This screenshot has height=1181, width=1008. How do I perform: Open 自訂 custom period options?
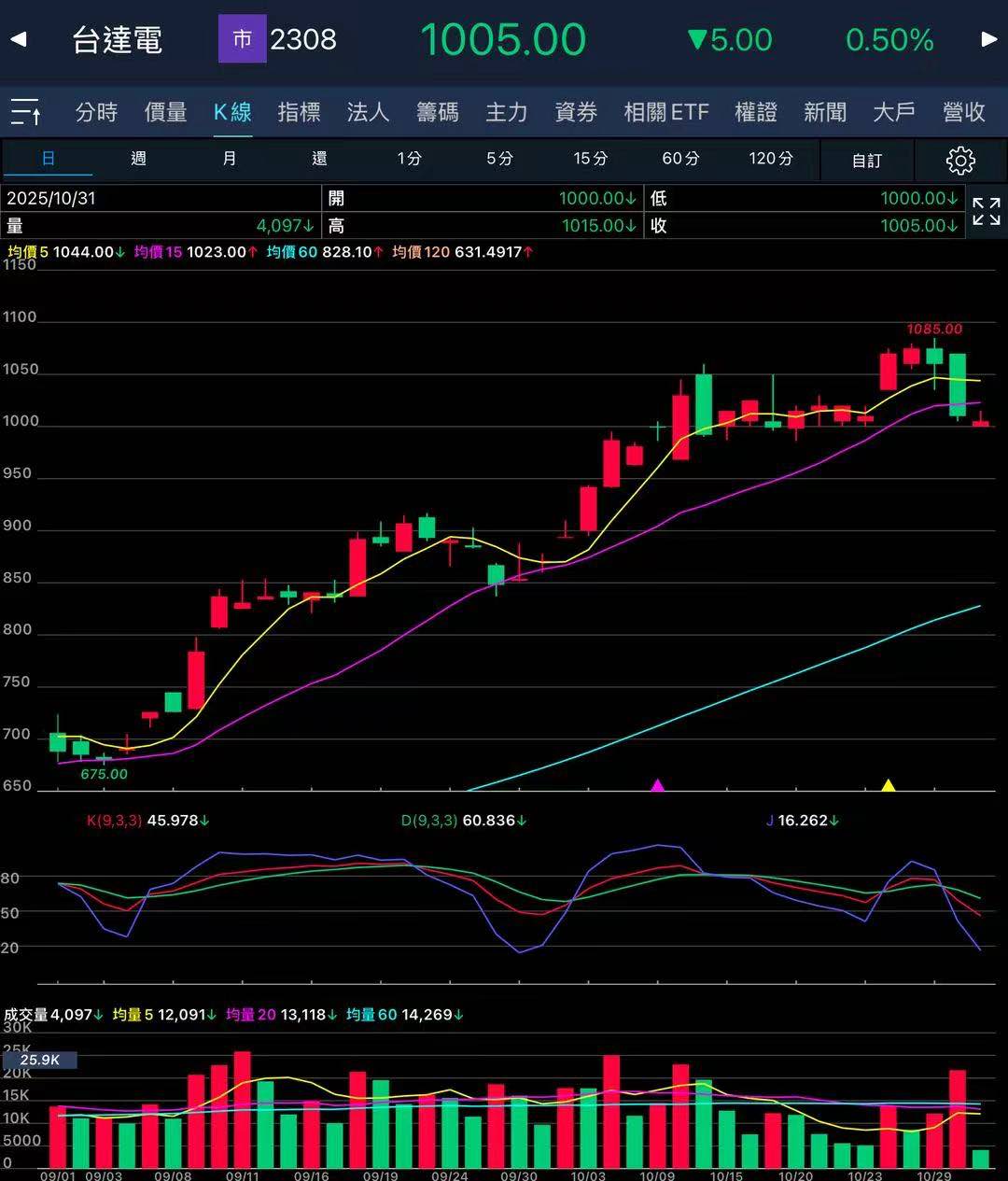coord(867,161)
